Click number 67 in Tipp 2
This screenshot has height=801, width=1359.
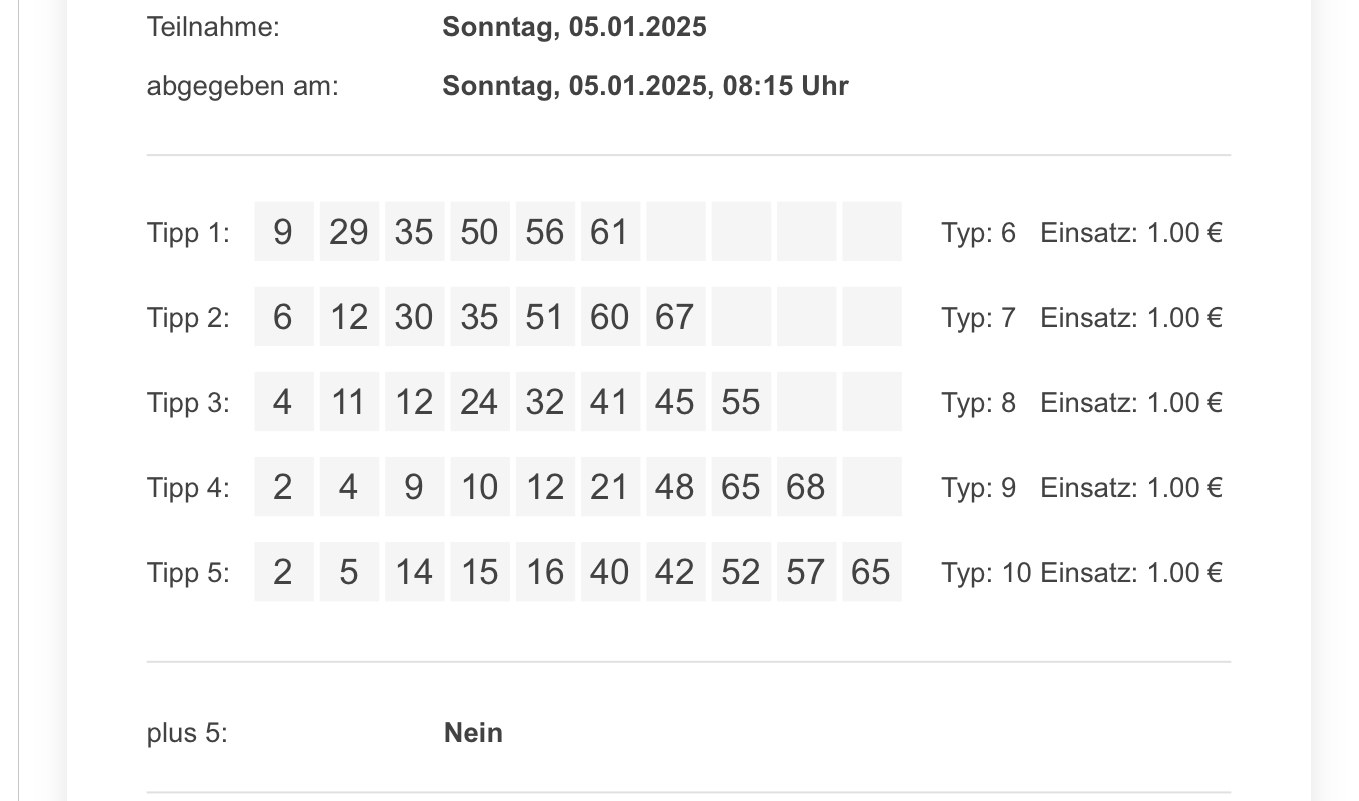tap(676, 317)
